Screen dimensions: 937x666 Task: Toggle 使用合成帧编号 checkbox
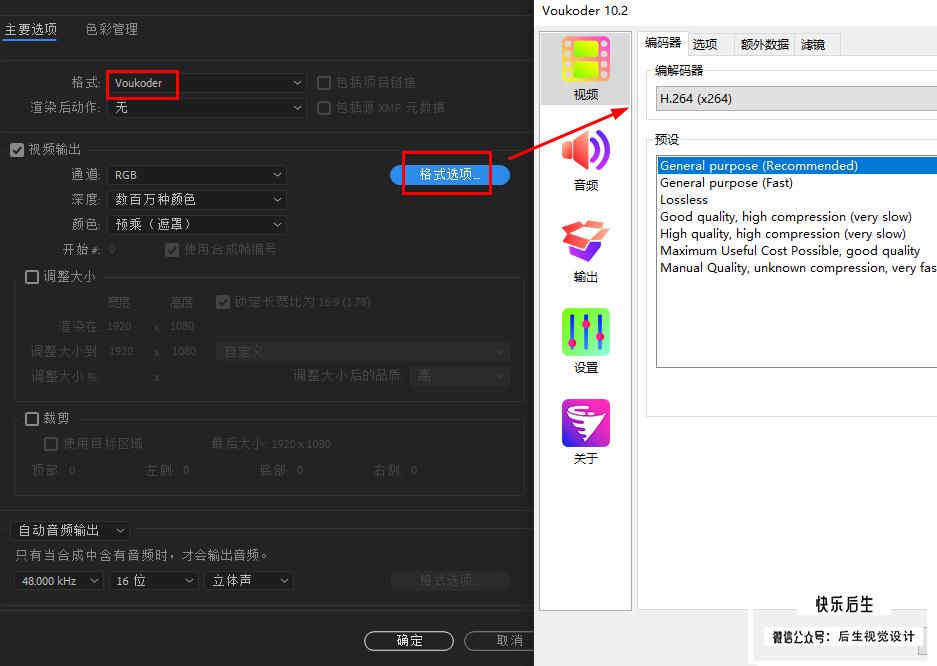(172, 250)
